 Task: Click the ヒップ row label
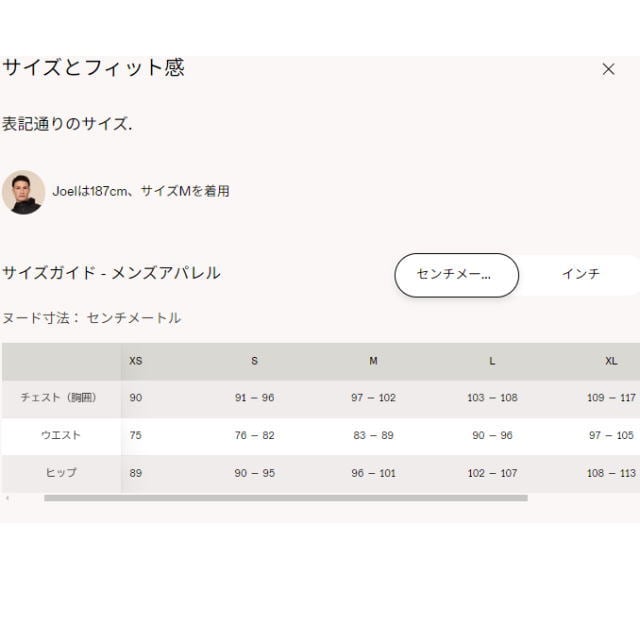tap(60, 472)
